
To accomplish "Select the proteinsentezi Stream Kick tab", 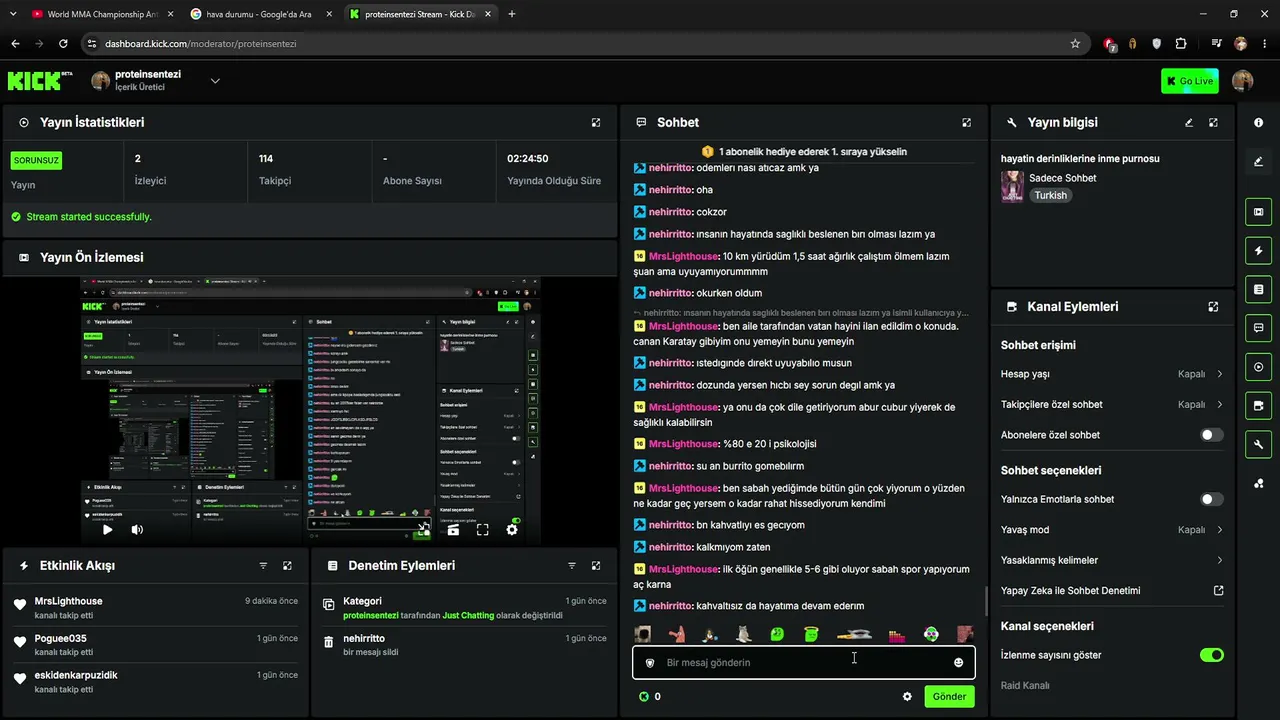I will click(422, 14).
